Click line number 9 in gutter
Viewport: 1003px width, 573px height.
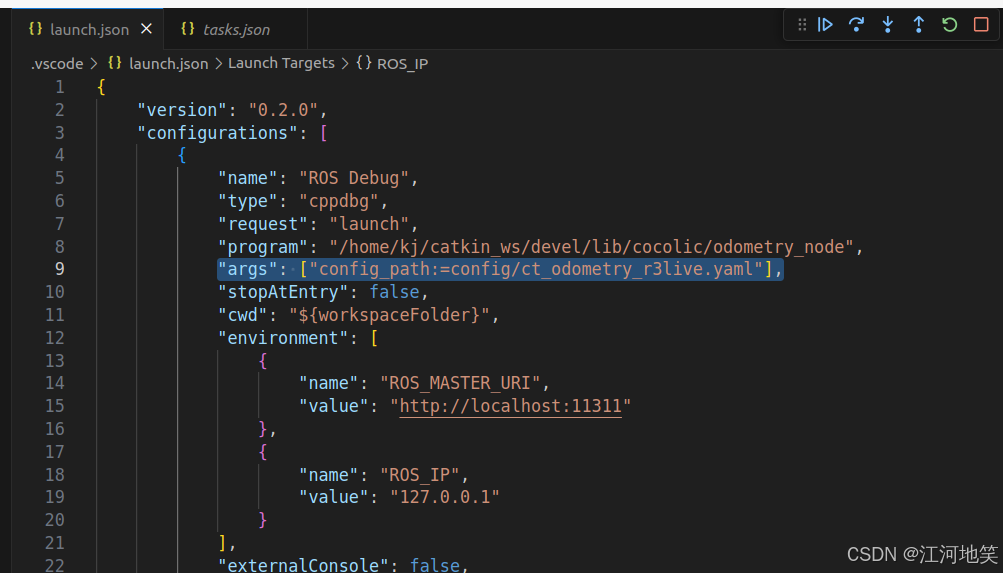59,269
